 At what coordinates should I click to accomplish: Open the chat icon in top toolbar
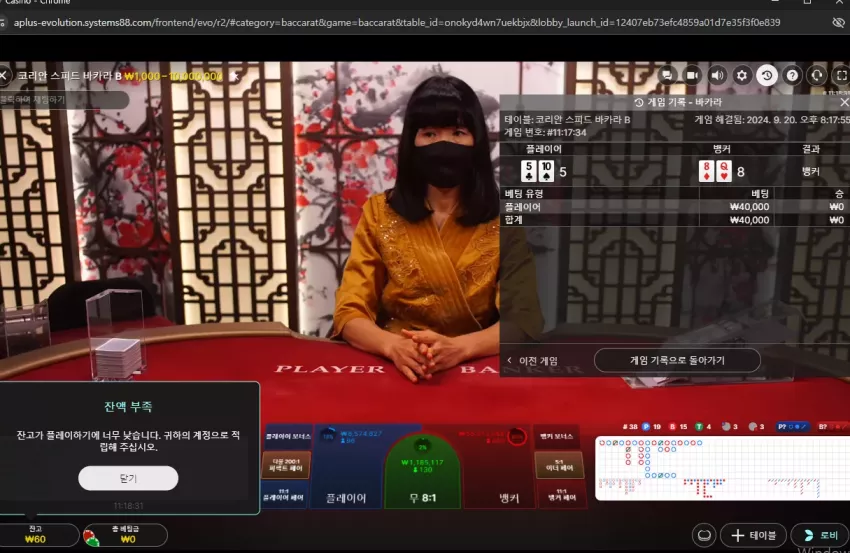pyautogui.click(x=667, y=75)
